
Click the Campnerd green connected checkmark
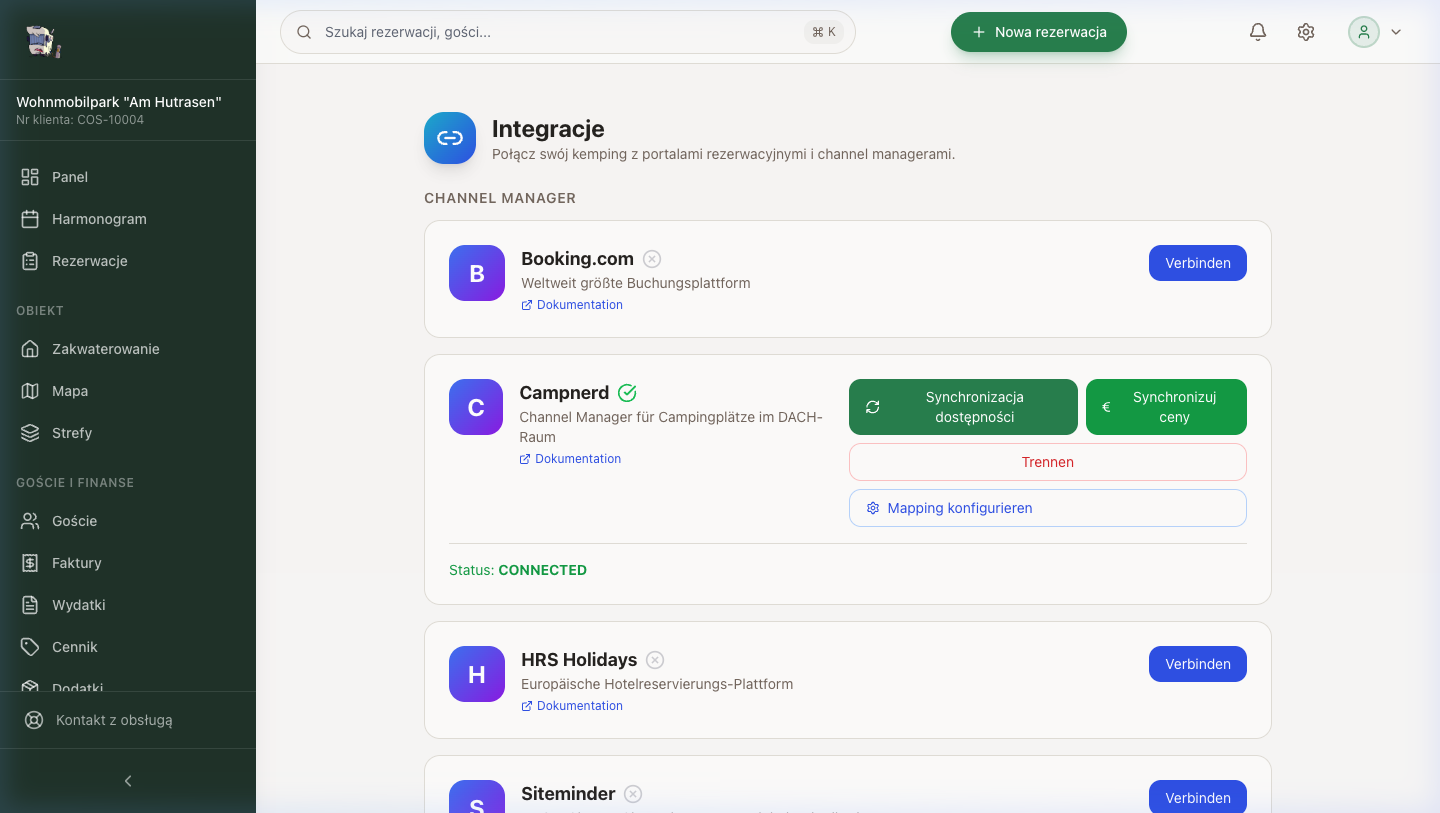[627, 393]
